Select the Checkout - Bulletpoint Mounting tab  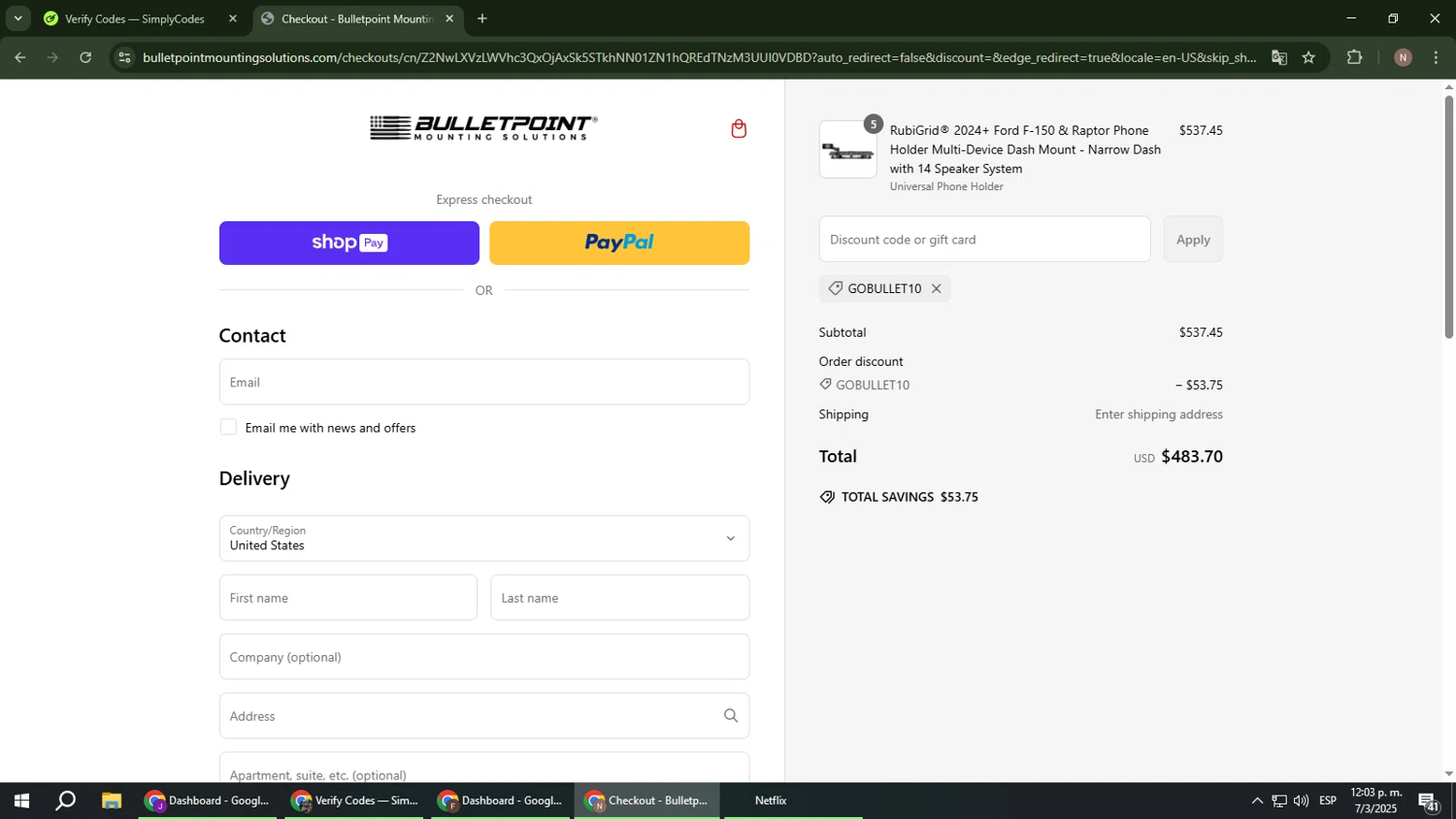tap(357, 18)
